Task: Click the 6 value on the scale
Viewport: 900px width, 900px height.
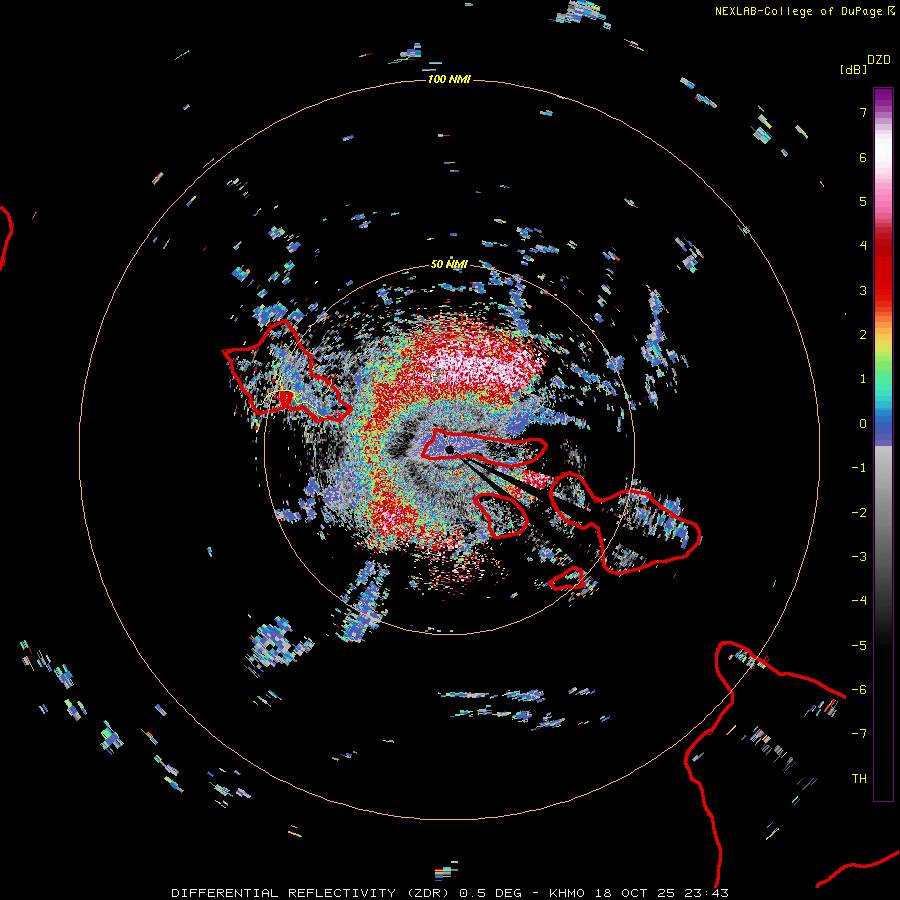Action: (863, 157)
